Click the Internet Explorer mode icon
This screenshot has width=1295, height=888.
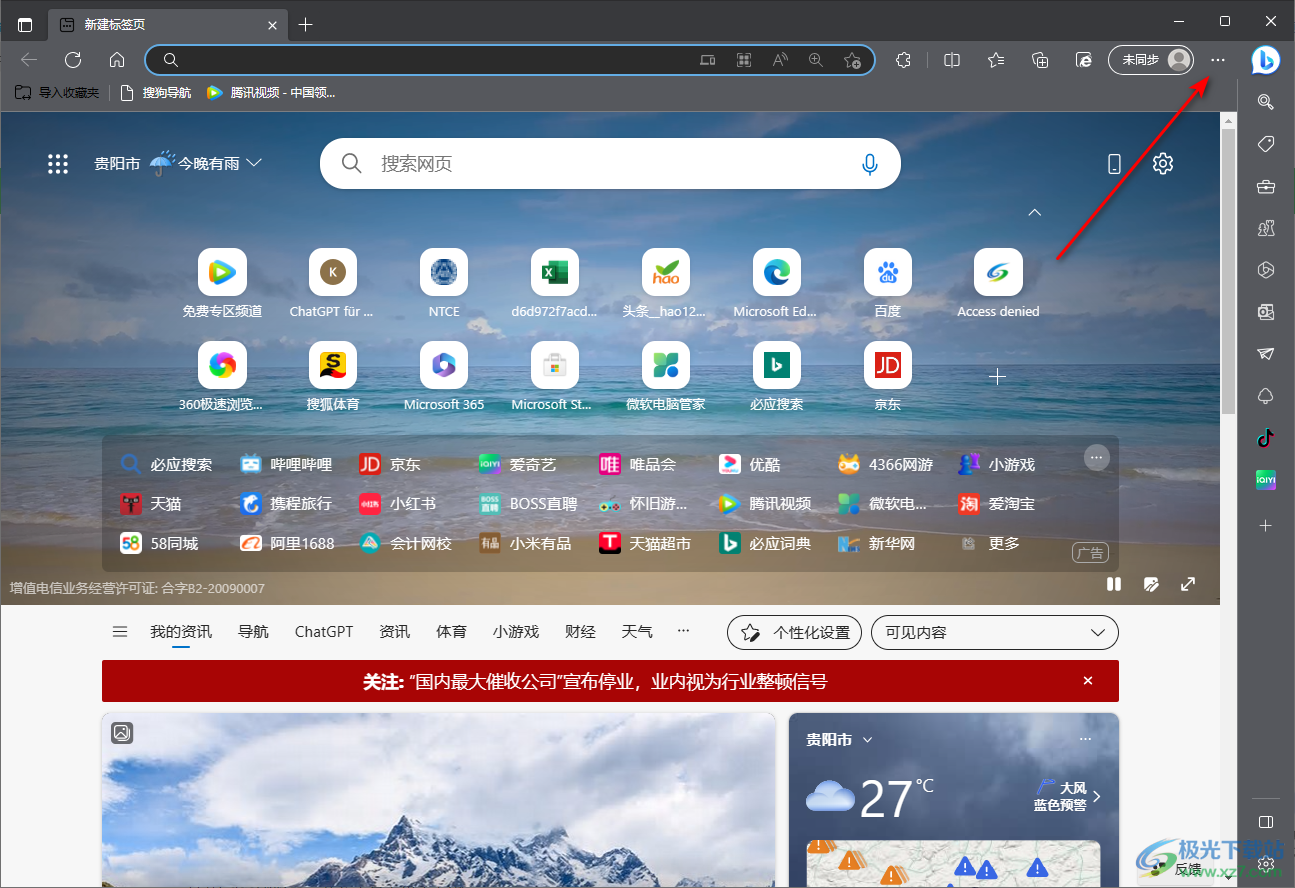(1084, 60)
